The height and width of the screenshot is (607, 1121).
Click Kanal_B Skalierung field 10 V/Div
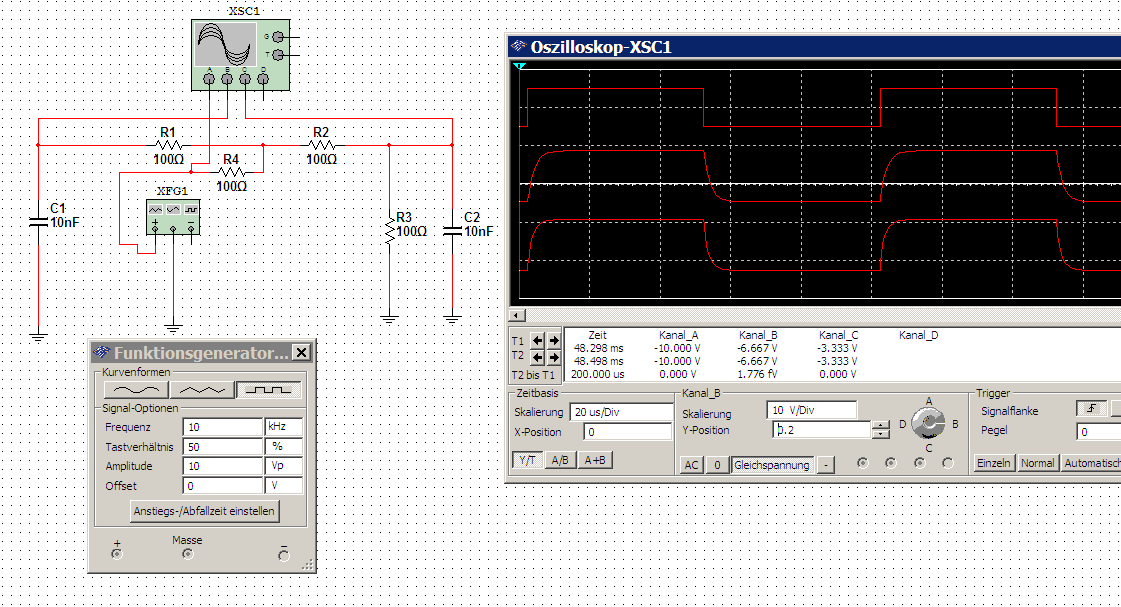(x=811, y=410)
